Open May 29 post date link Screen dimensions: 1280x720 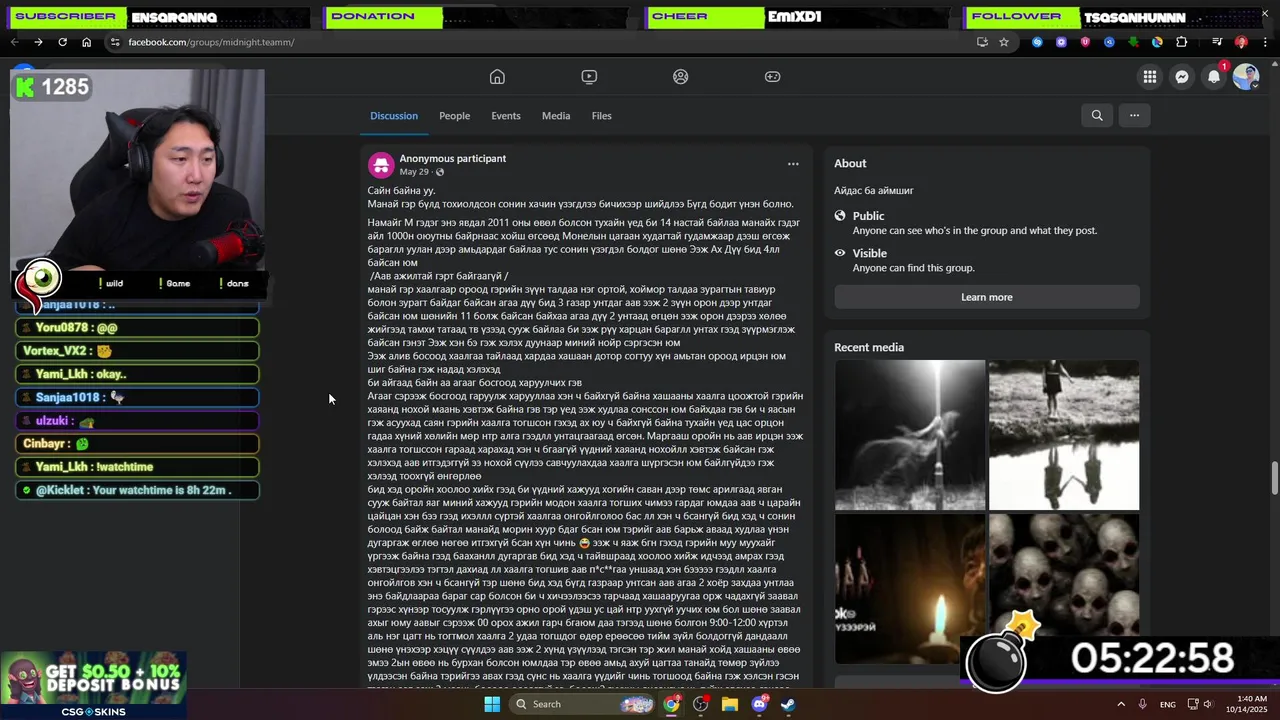414,172
